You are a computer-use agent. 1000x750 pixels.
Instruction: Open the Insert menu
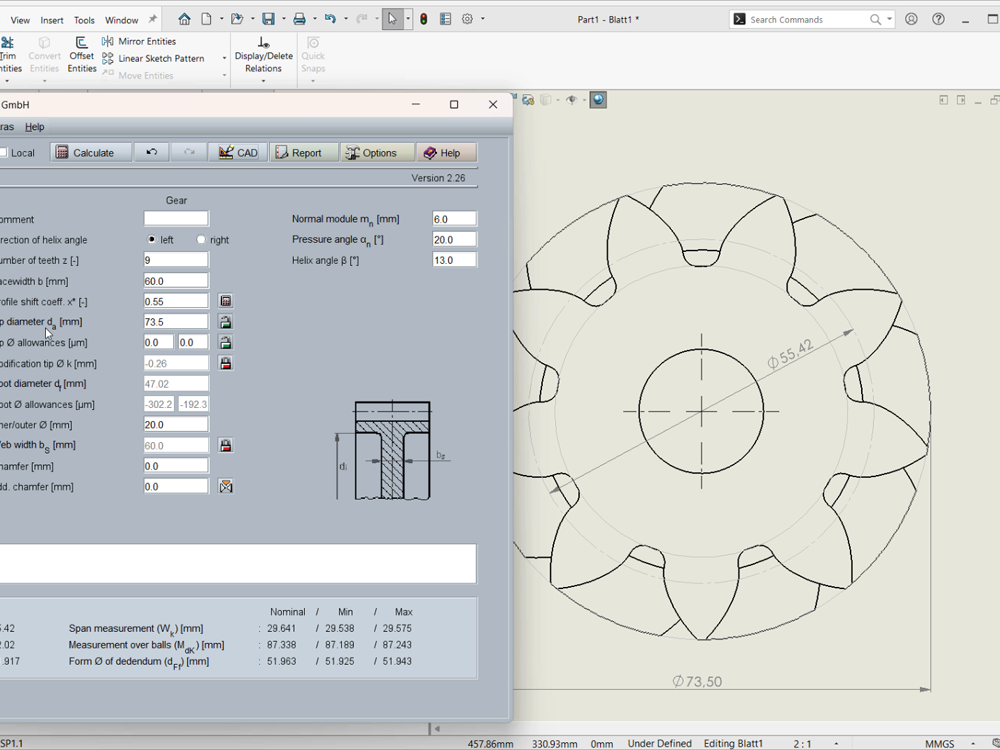coord(52,20)
